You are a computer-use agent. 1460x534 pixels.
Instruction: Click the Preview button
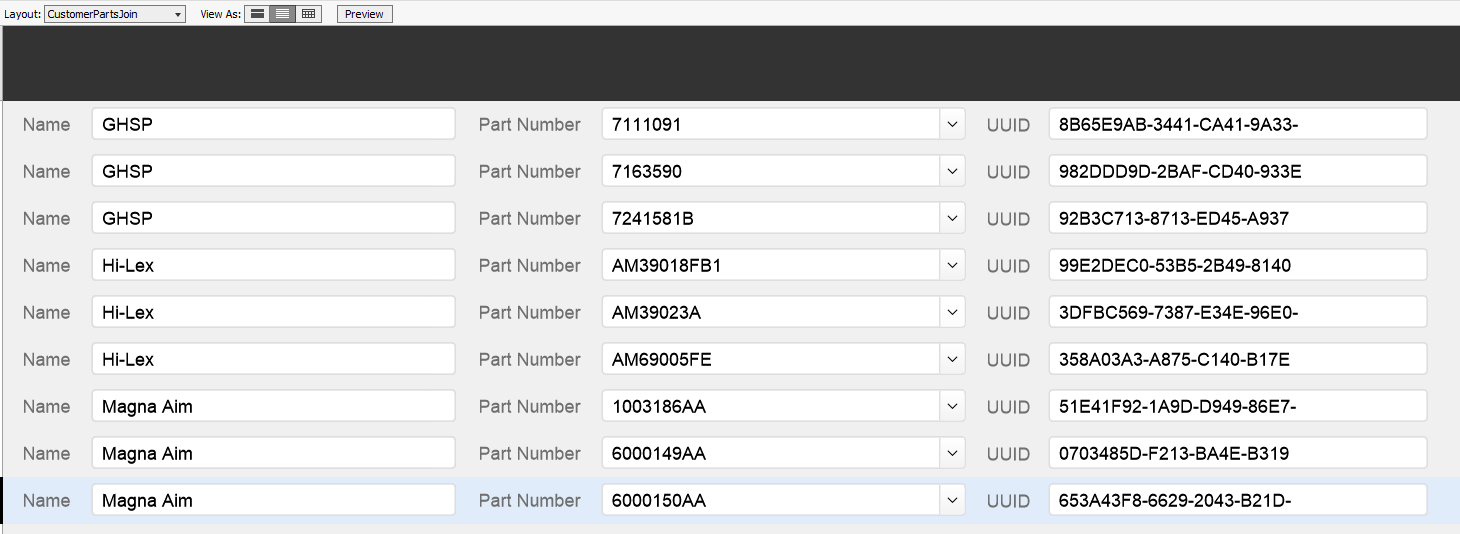(x=365, y=14)
